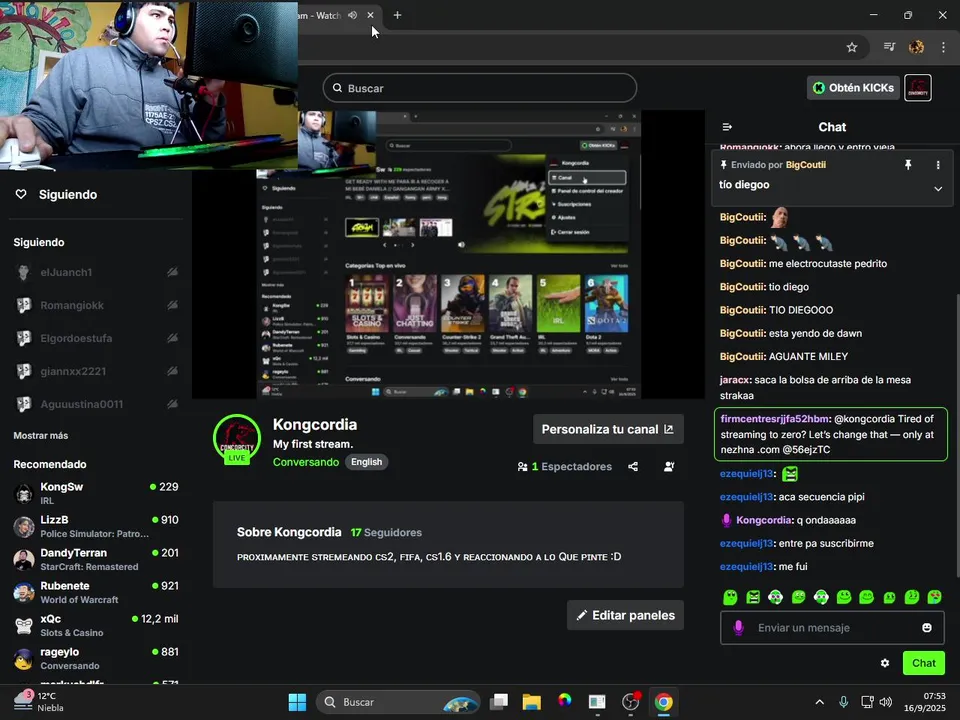Open the weather widget 12°C Niebla
The width and height of the screenshot is (960, 720).
pos(39,702)
